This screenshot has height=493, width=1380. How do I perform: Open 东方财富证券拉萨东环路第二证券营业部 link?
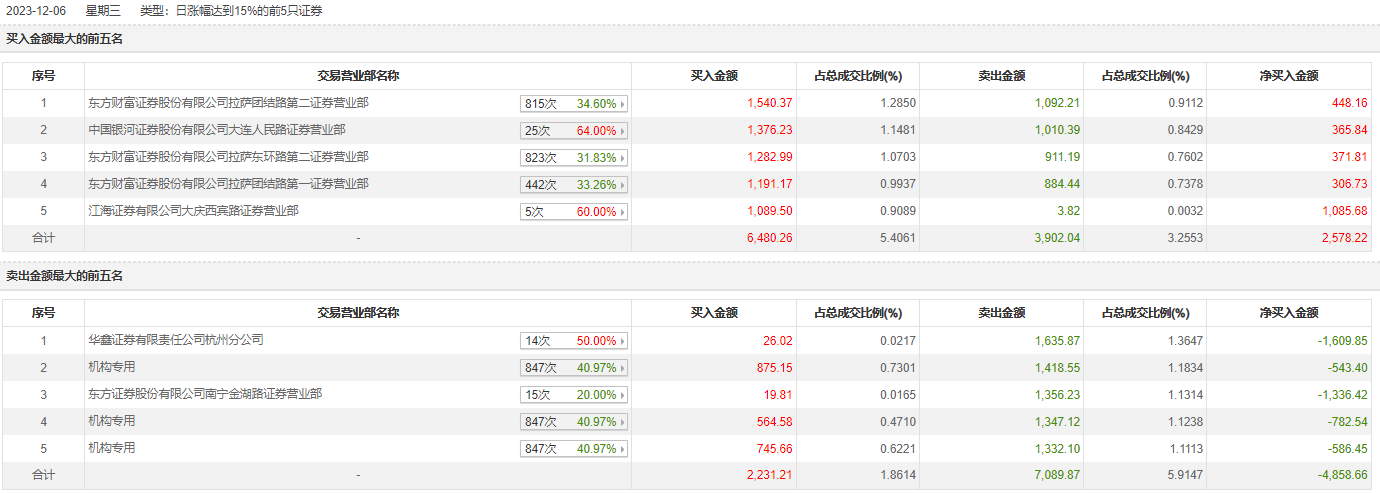(x=228, y=157)
